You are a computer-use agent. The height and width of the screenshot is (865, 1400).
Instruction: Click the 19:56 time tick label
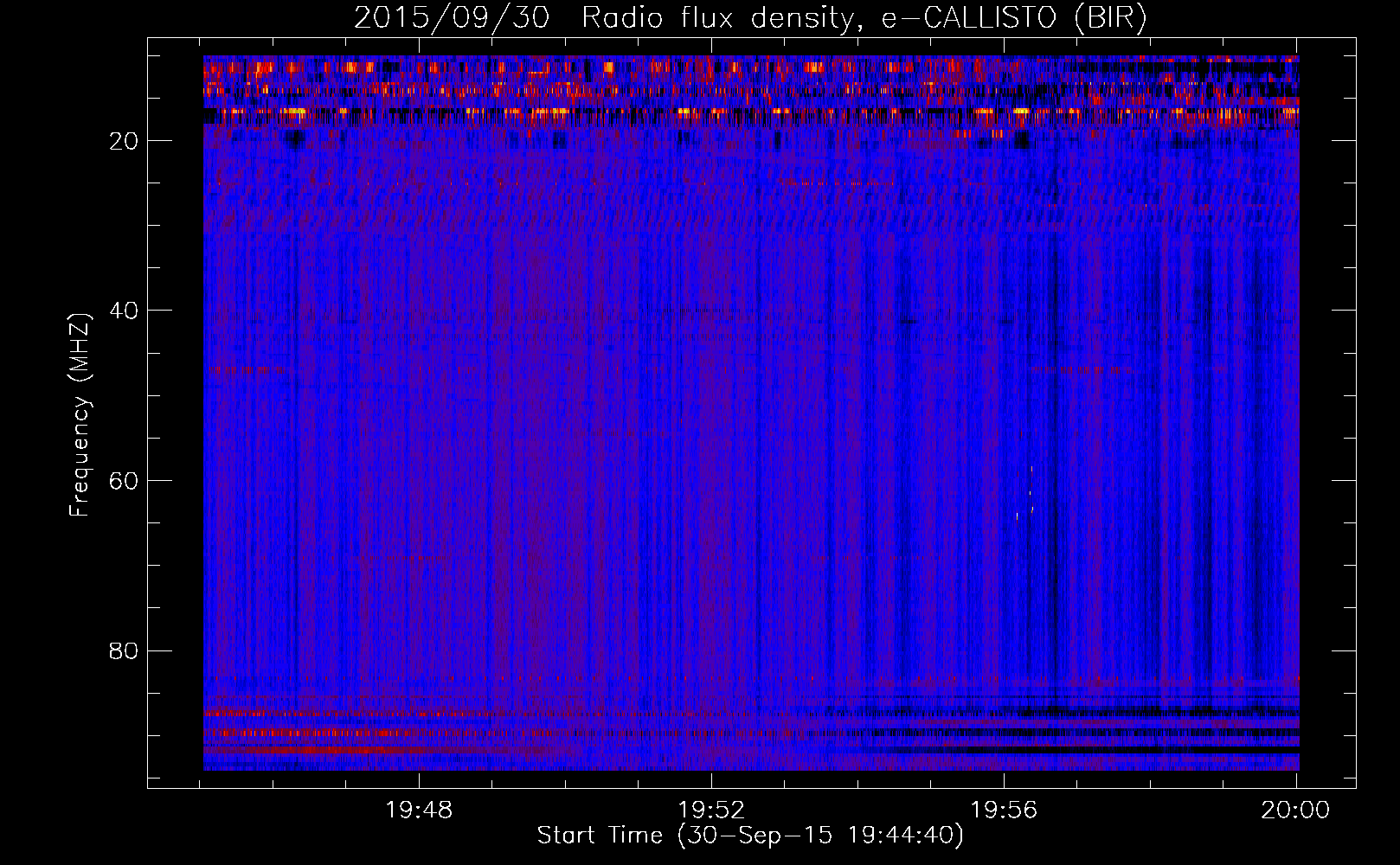1004,811
